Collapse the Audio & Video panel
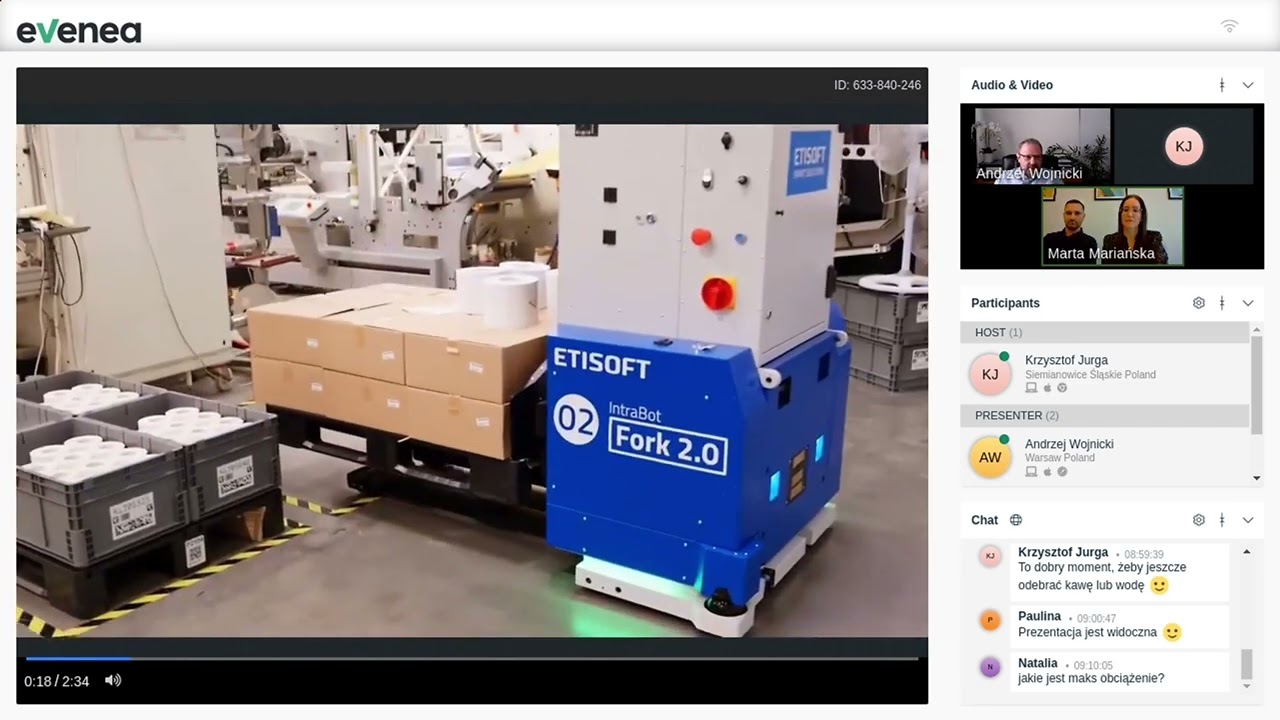This screenshot has height=720, width=1280. [1248, 85]
